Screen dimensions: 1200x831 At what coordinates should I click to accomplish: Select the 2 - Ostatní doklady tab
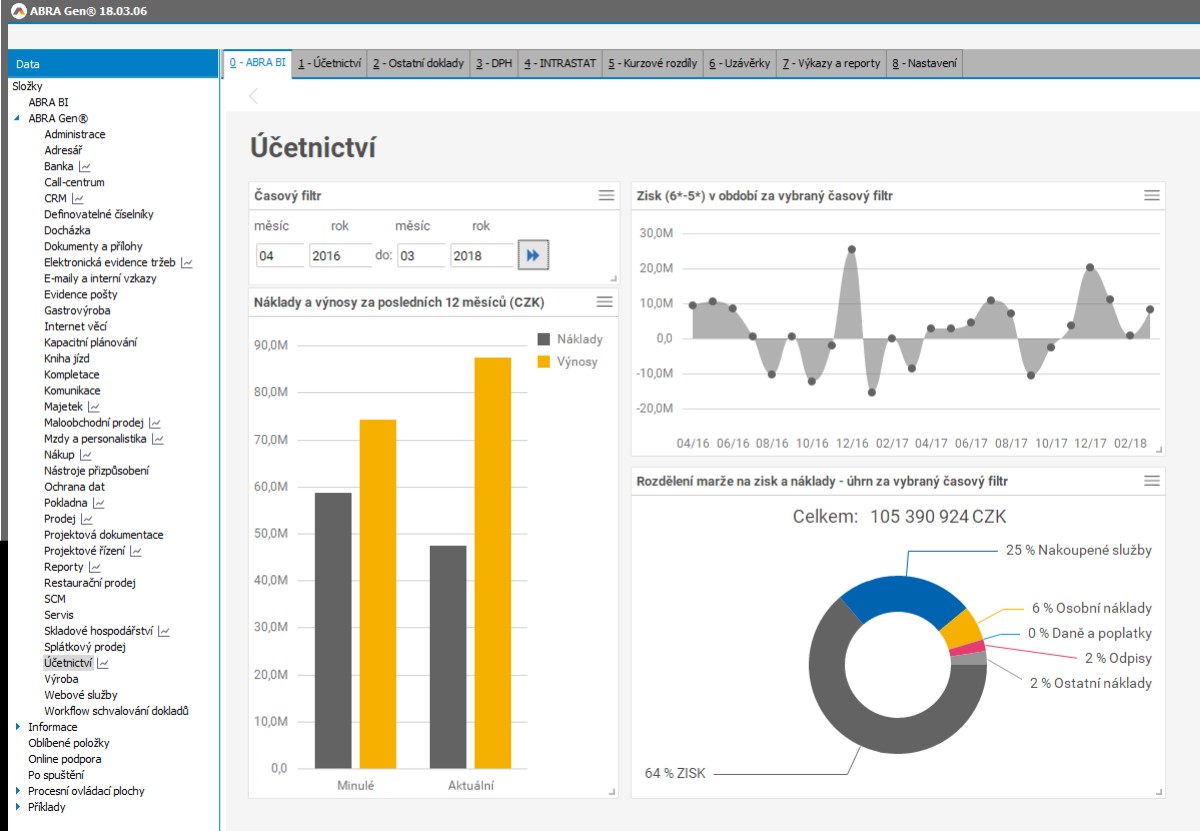tap(419, 63)
